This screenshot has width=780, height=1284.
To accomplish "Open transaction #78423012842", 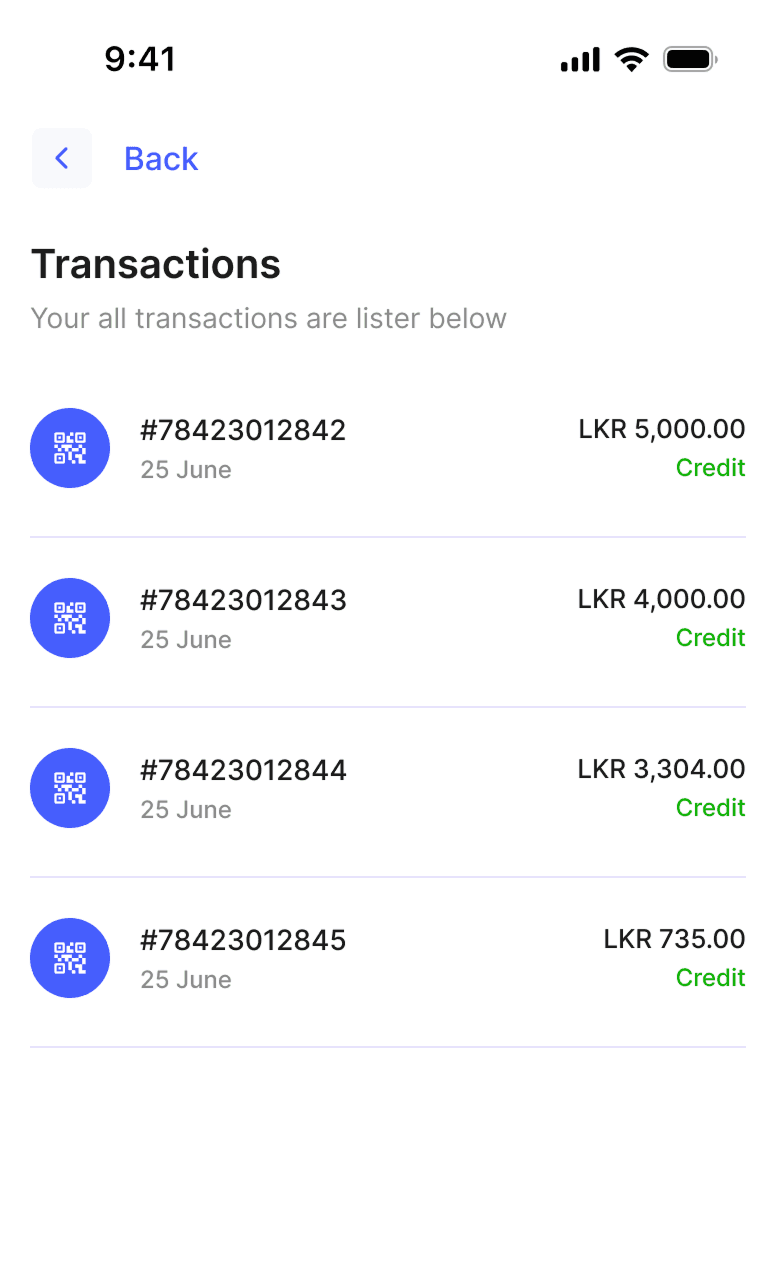I will tap(243, 430).
